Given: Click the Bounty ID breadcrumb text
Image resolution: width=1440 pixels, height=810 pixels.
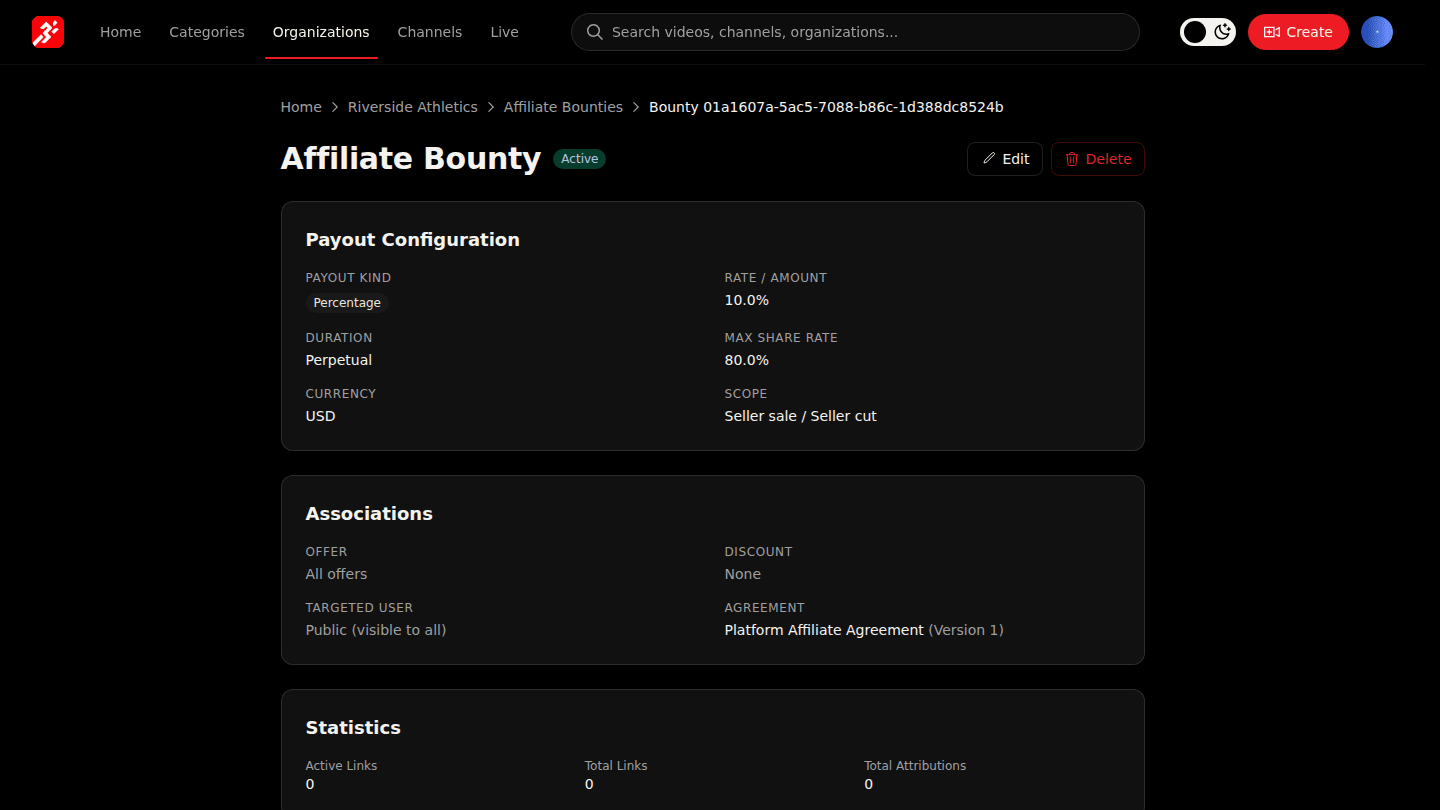Looking at the screenshot, I should pyautogui.click(x=826, y=107).
